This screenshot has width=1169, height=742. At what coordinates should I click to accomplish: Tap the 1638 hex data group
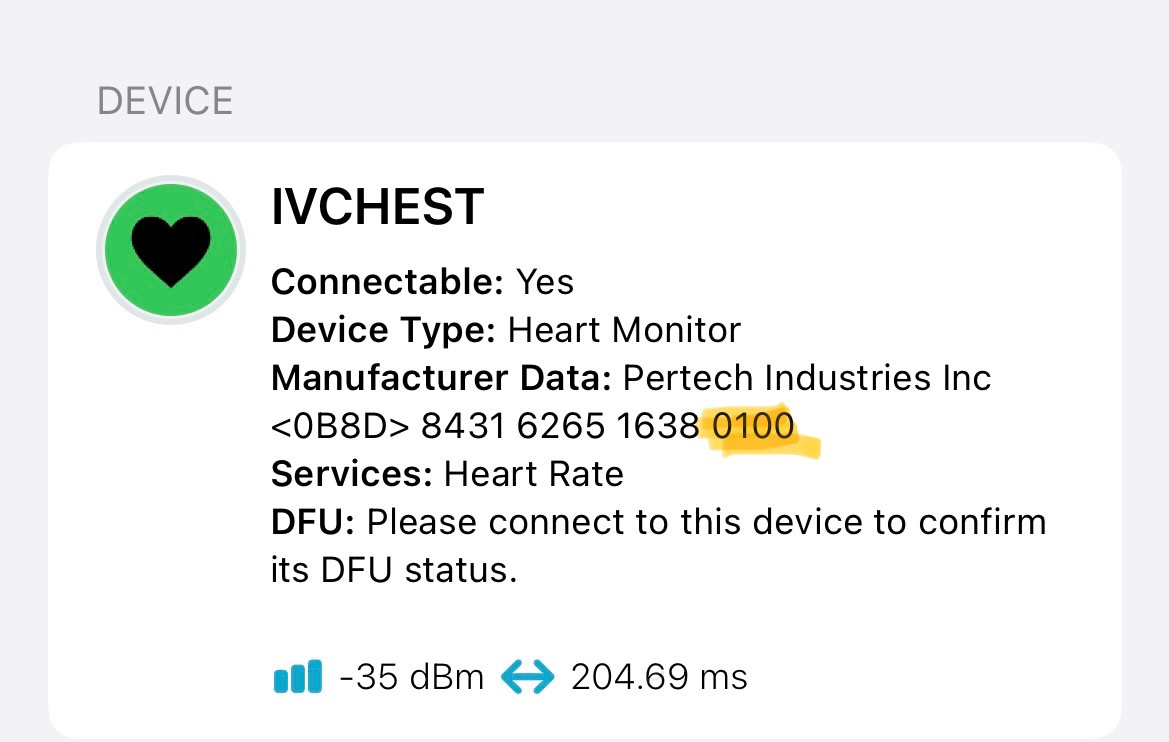click(x=658, y=426)
